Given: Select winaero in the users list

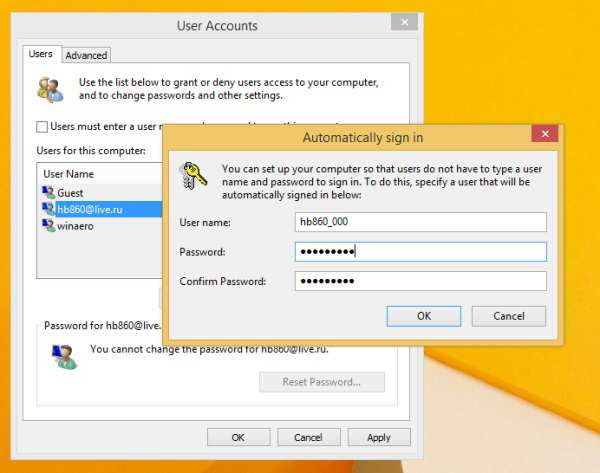Looking at the screenshot, I should pos(76,226).
